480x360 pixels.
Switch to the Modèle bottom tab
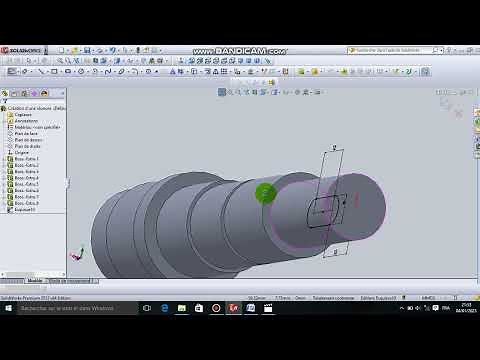(35, 281)
